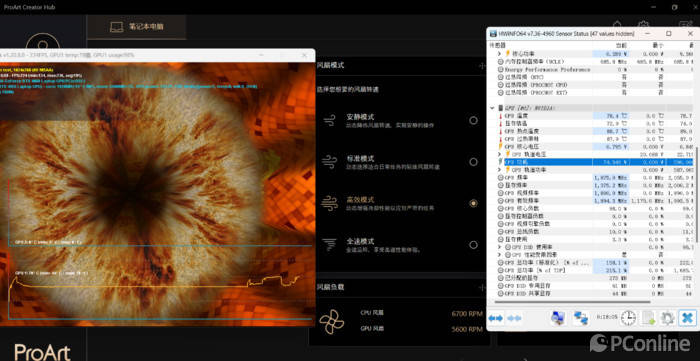Viewport: 700px width, 361px height.
Task: Expand the 核心功率 row chevron
Action: coord(500,54)
